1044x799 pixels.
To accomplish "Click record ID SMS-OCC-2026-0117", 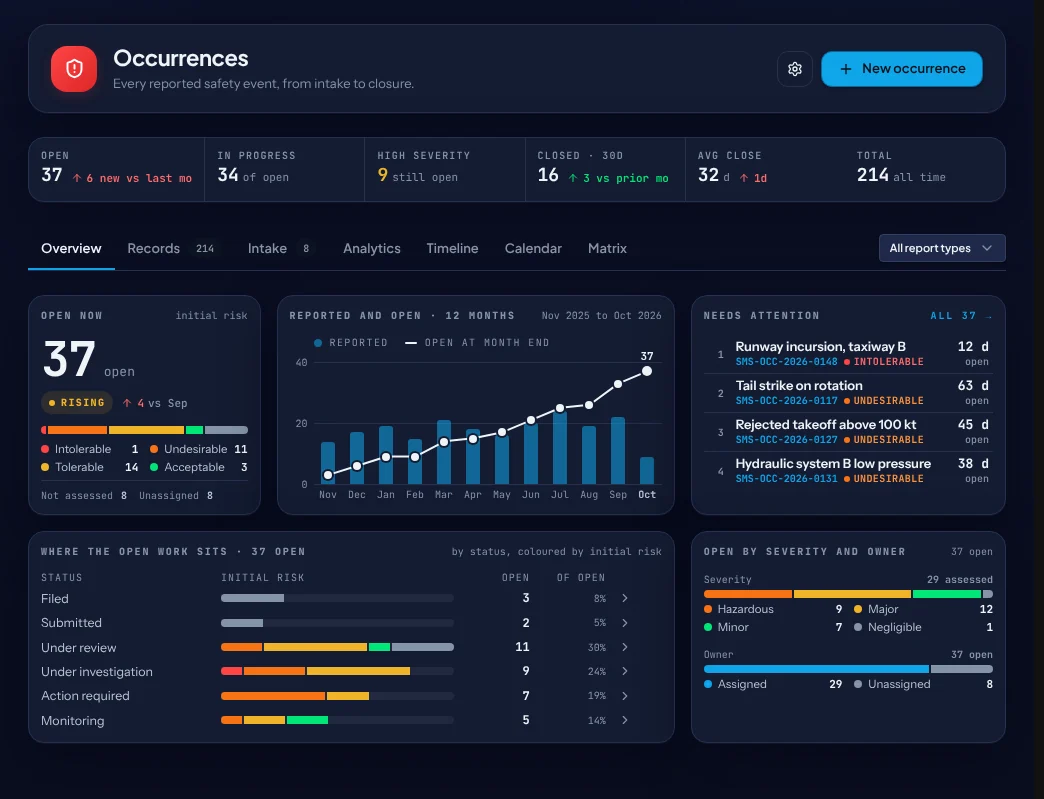I will (786, 401).
